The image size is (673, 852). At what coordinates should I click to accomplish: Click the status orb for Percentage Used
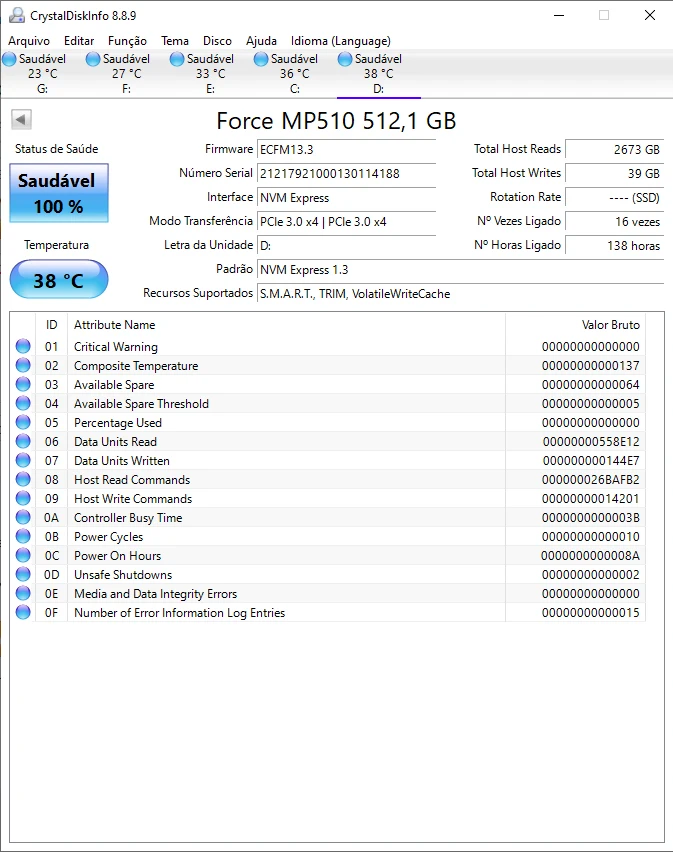[23, 422]
